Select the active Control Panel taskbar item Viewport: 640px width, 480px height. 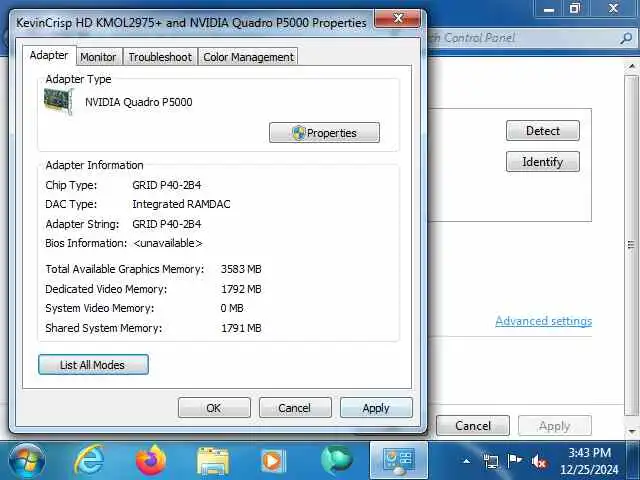pos(399,460)
